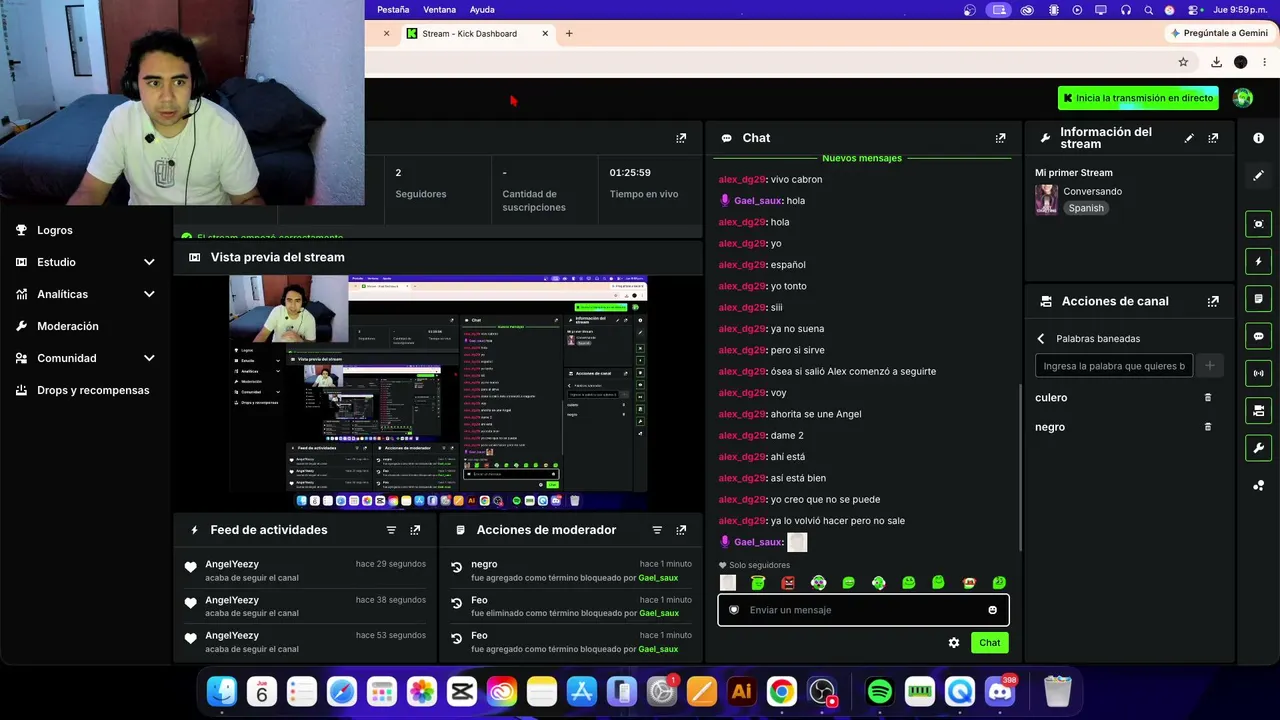Open Discord from the dock

[1000, 691]
